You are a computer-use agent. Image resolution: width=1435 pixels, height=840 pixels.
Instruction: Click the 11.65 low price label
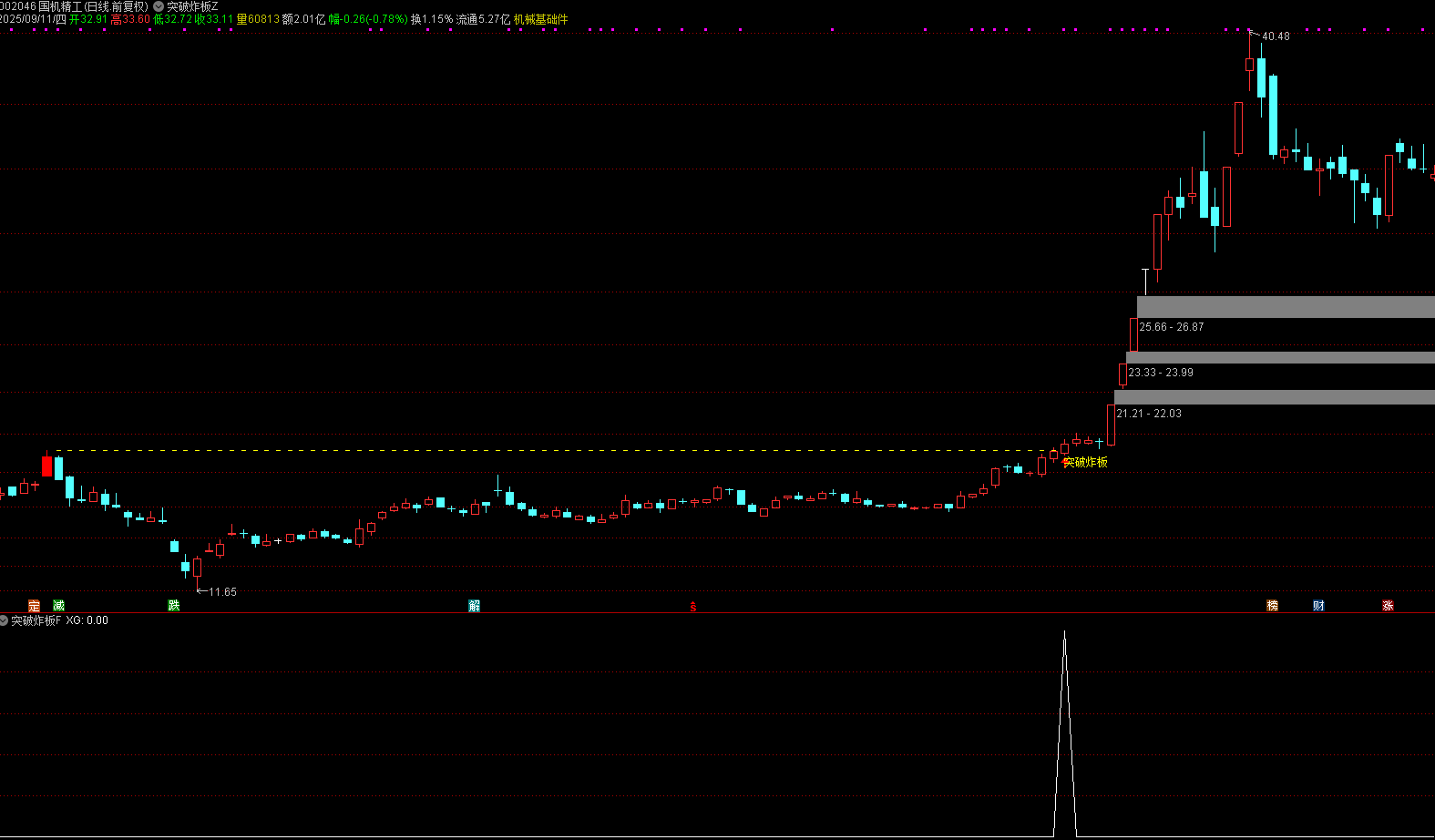pyautogui.click(x=222, y=592)
